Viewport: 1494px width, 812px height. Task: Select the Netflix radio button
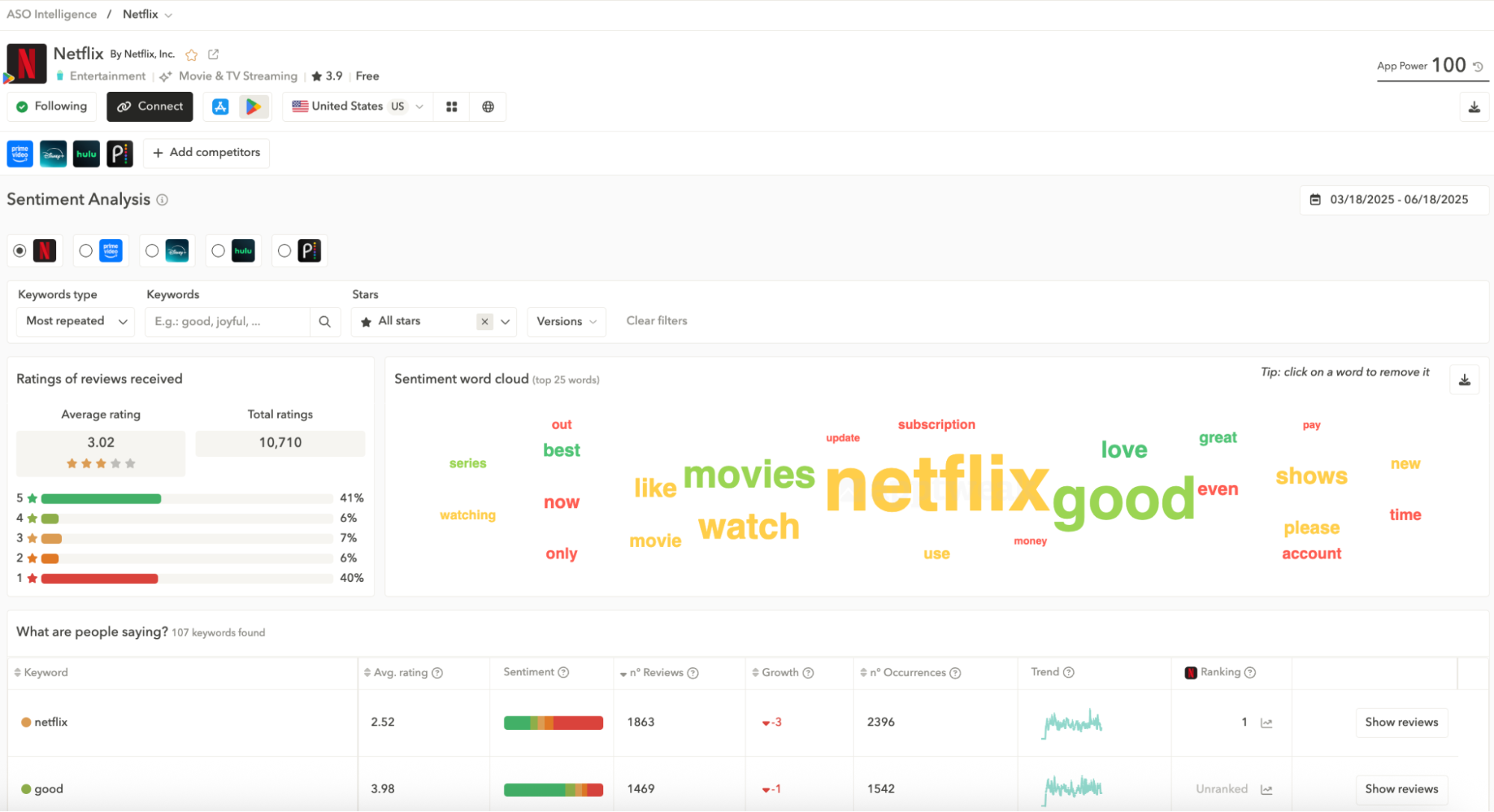(20, 251)
